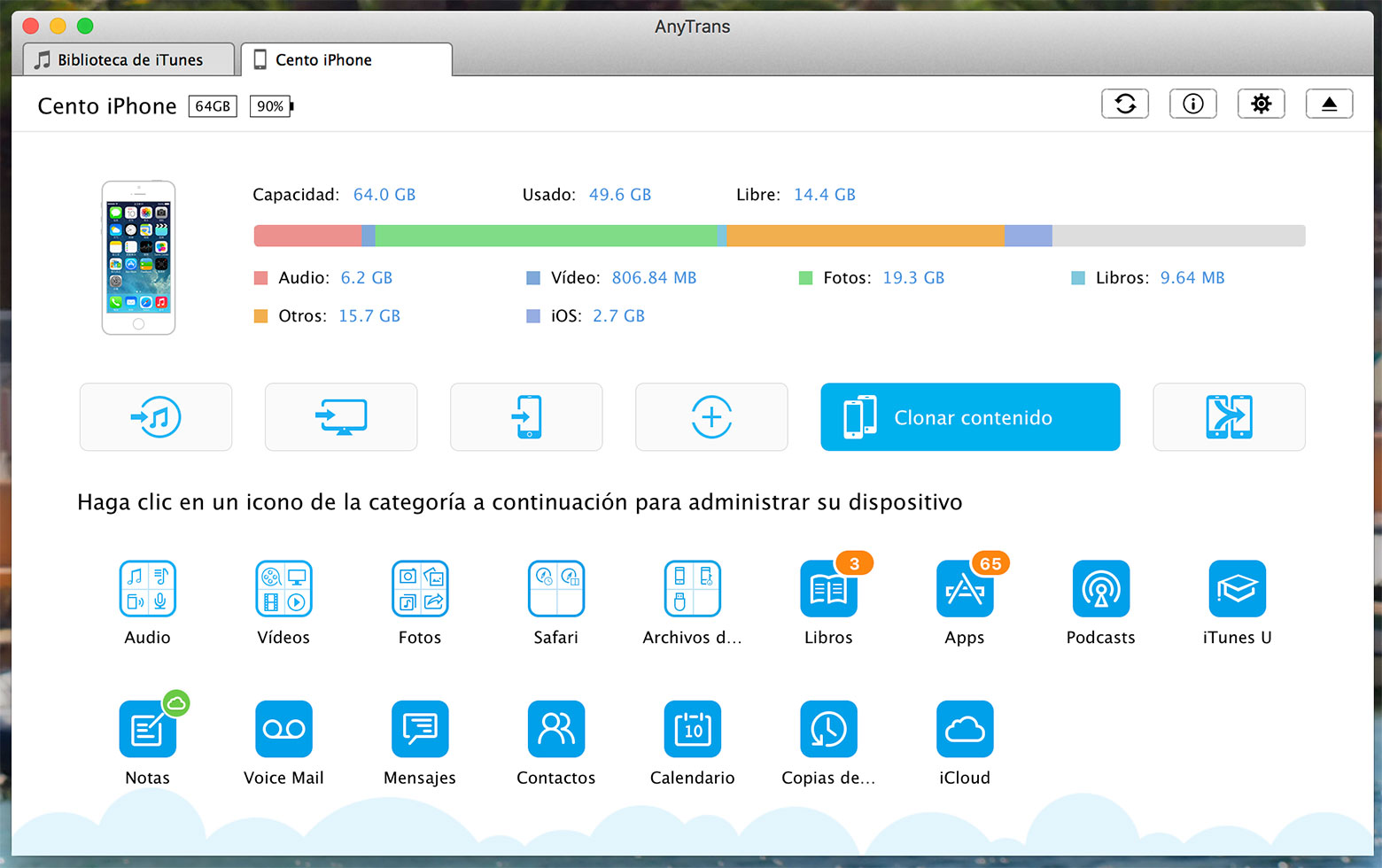Click the Clonar contenido button
This screenshot has height=868, width=1382.
(970, 417)
